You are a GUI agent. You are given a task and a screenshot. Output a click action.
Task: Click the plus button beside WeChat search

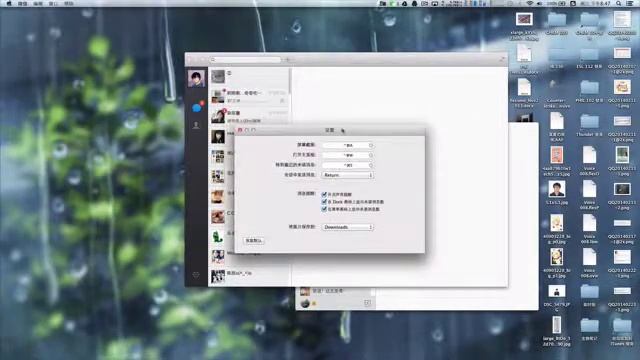[x=287, y=60]
